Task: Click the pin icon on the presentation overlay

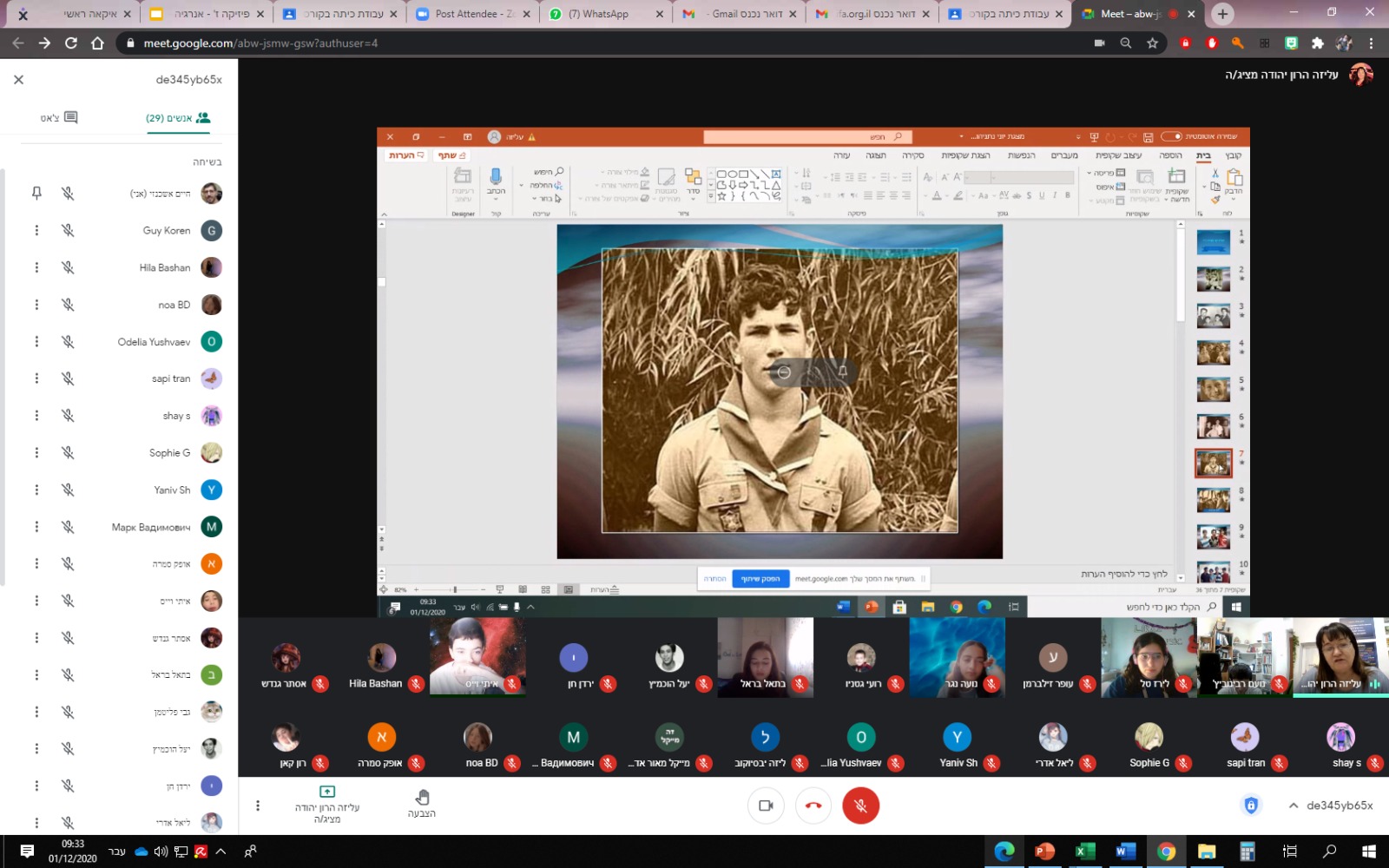Action: (842, 372)
